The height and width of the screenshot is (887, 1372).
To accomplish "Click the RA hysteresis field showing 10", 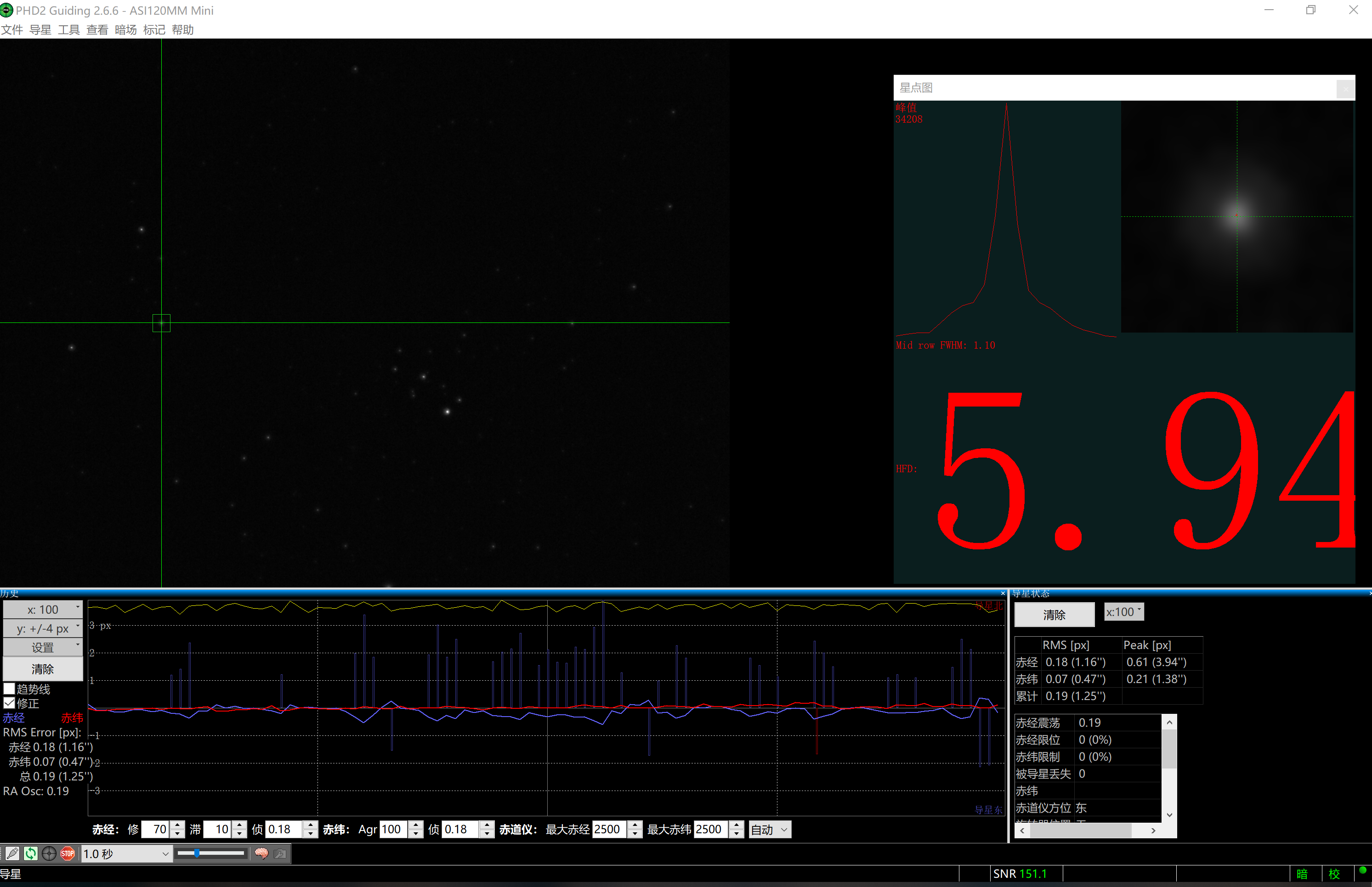I will pos(218,830).
